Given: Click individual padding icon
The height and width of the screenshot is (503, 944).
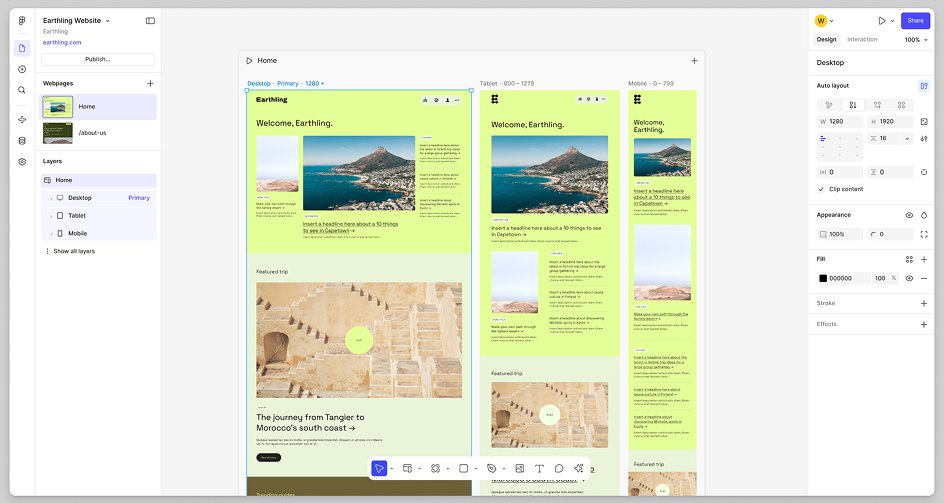Looking at the screenshot, I should tap(924, 172).
